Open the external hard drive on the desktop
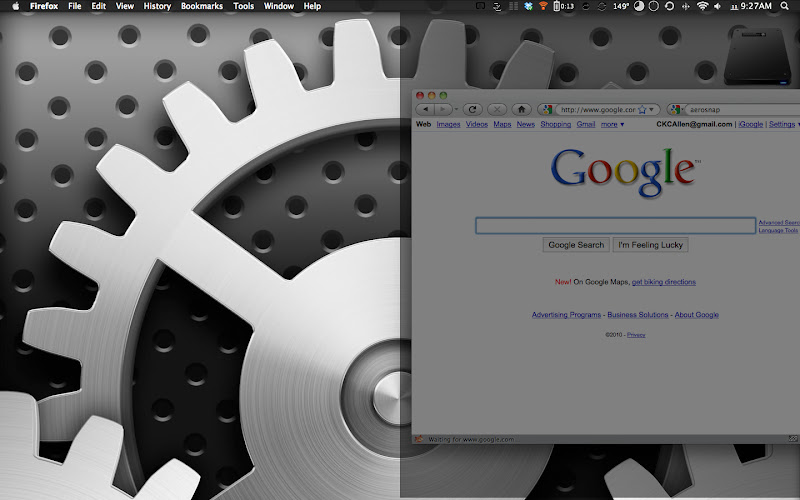The height and width of the screenshot is (500, 800). pos(757,56)
